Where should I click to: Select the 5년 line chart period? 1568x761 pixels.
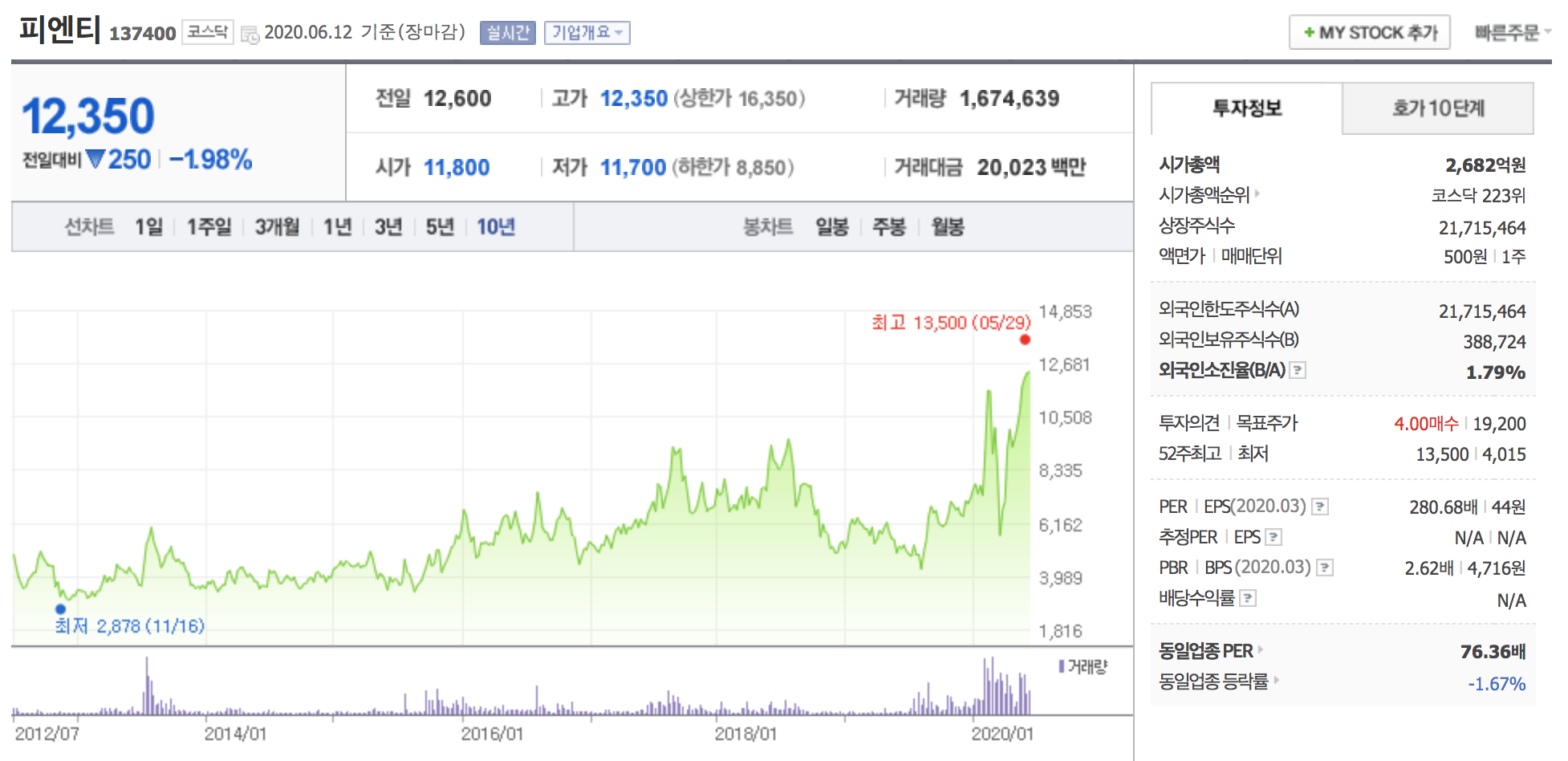pyautogui.click(x=440, y=227)
